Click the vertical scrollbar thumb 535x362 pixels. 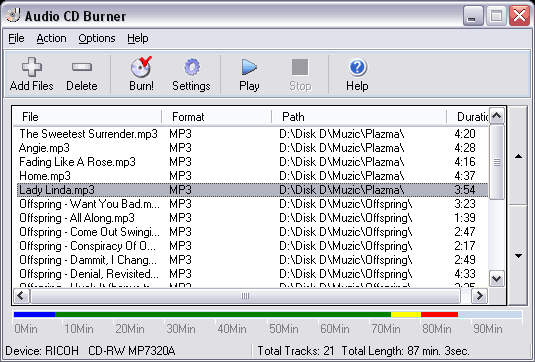click(x=497, y=162)
